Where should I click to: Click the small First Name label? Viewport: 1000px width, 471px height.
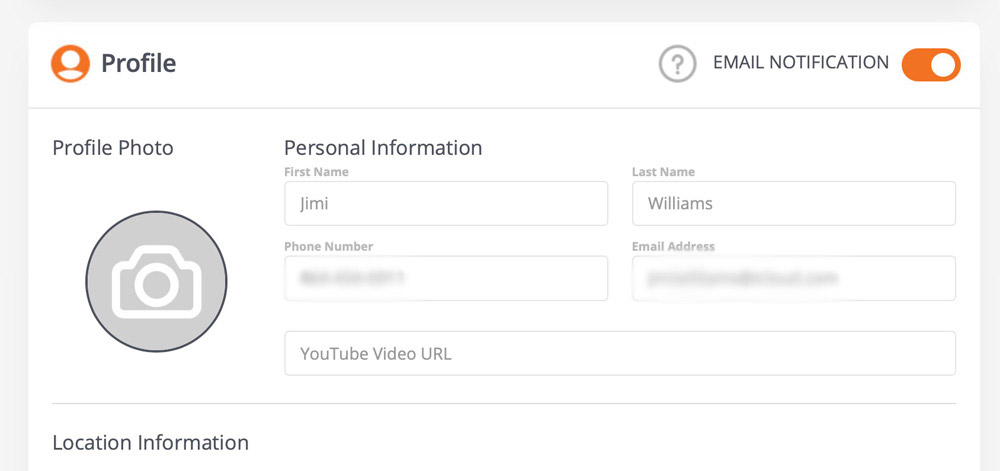(316, 172)
